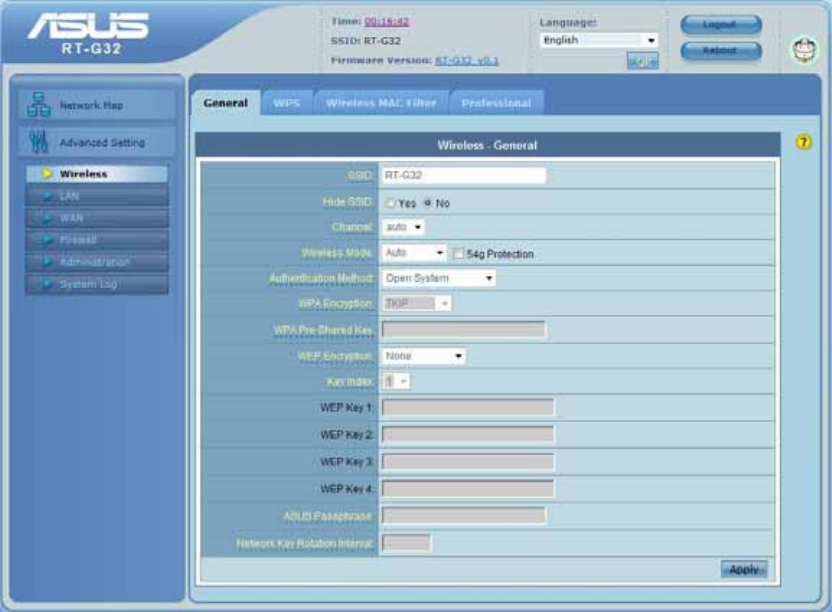Select No for Hide SSID
The image size is (832, 612).
click(428, 203)
